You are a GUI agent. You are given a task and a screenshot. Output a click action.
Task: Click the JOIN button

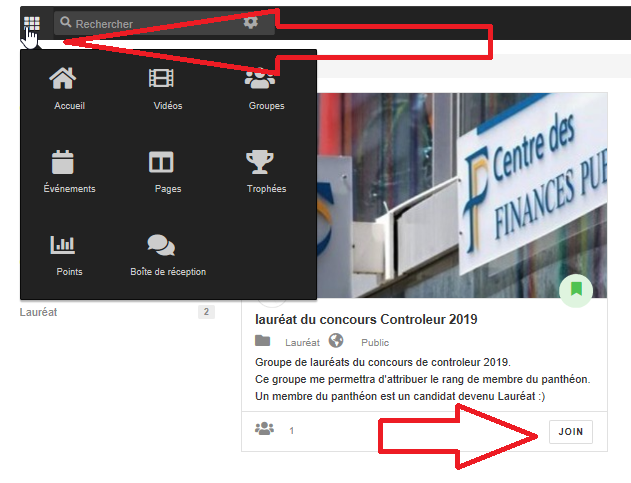571,431
